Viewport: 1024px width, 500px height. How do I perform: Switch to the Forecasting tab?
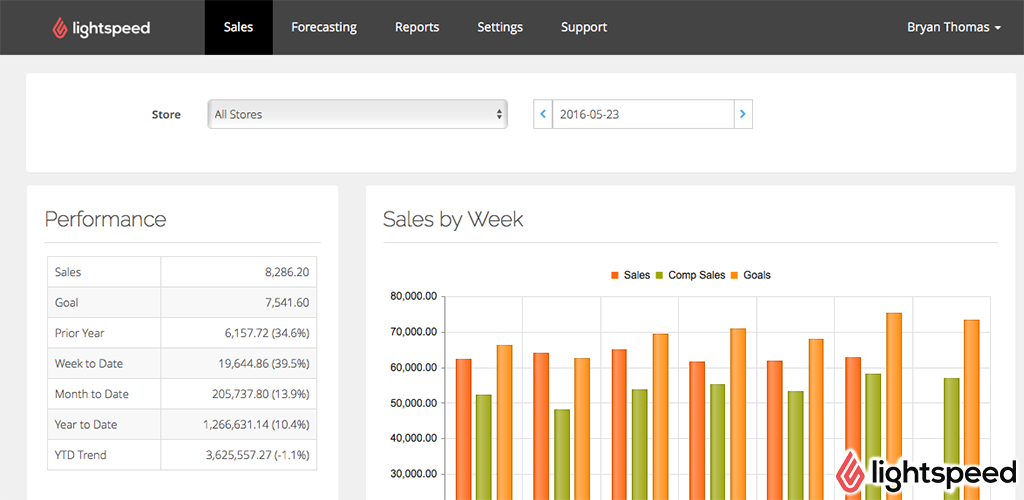[324, 27]
